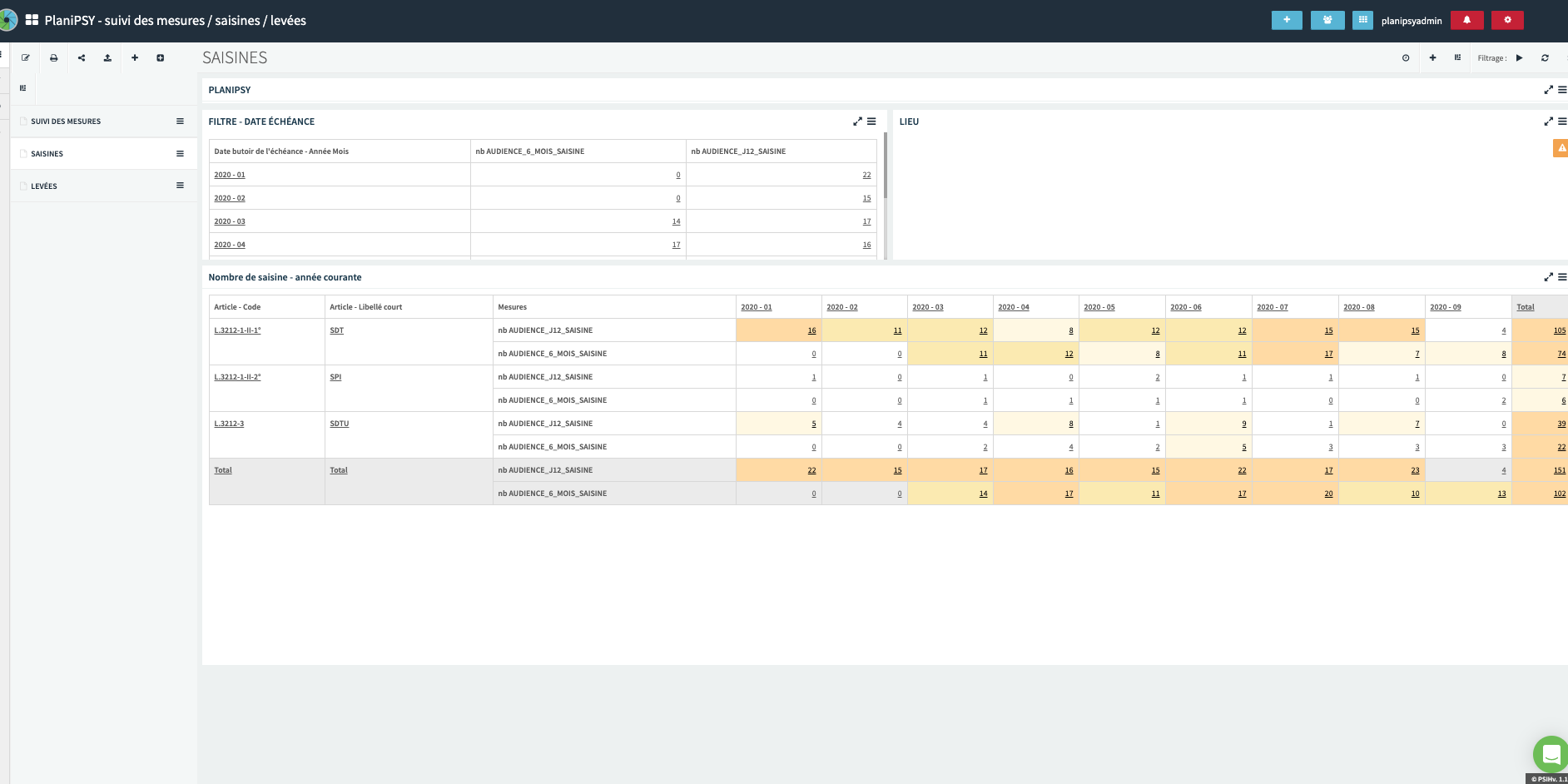Open the LIEU panel hamburger menu
1568x784 pixels.
click(1562, 122)
